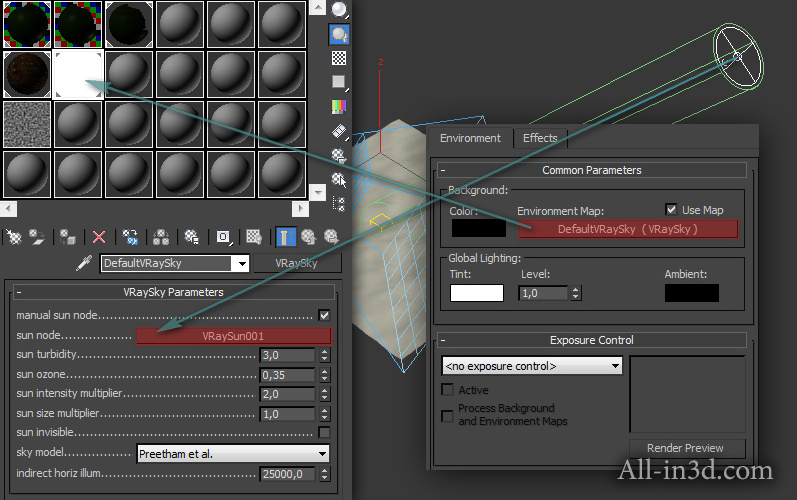Screen dimensions: 797x500
Task: Click the Get Material icon
Action: (x=14, y=237)
